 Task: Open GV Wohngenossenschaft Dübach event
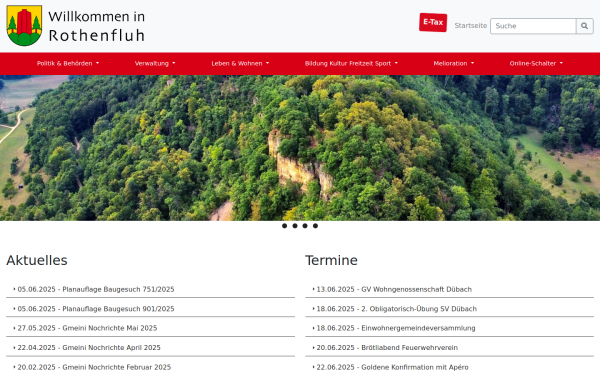pos(394,289)
